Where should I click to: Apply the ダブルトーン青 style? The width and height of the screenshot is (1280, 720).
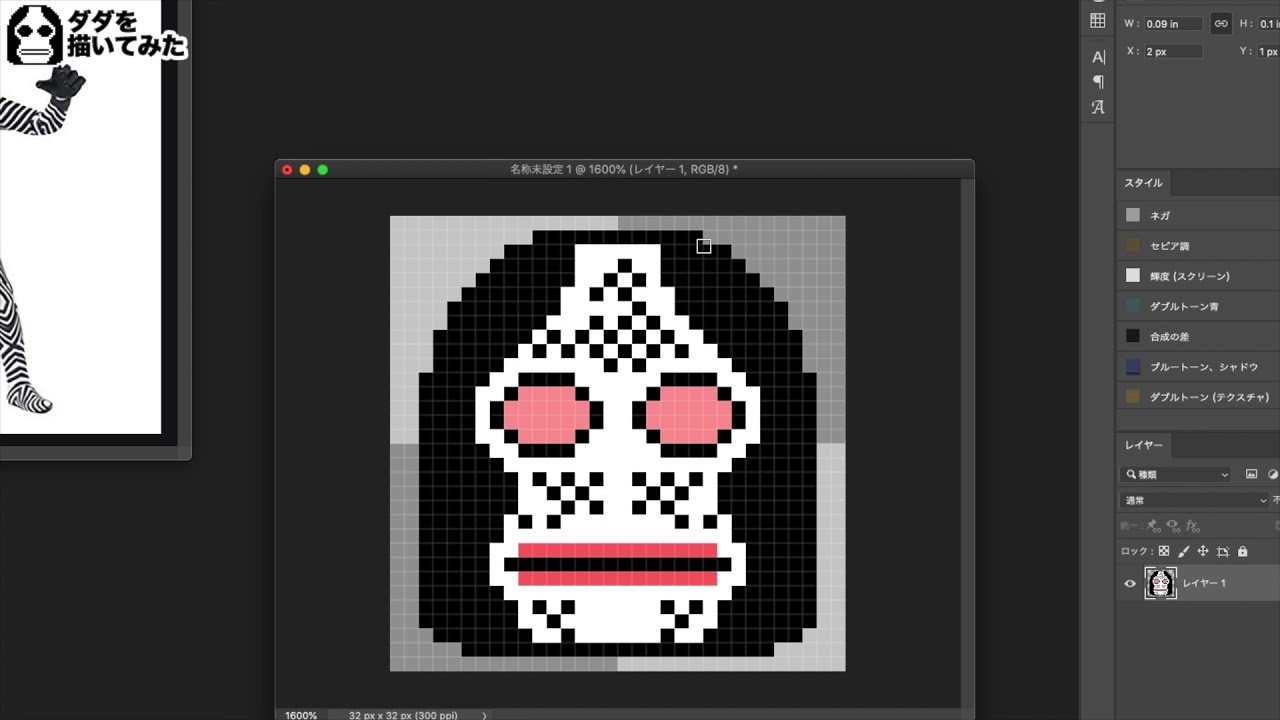tap(1198, 306)
